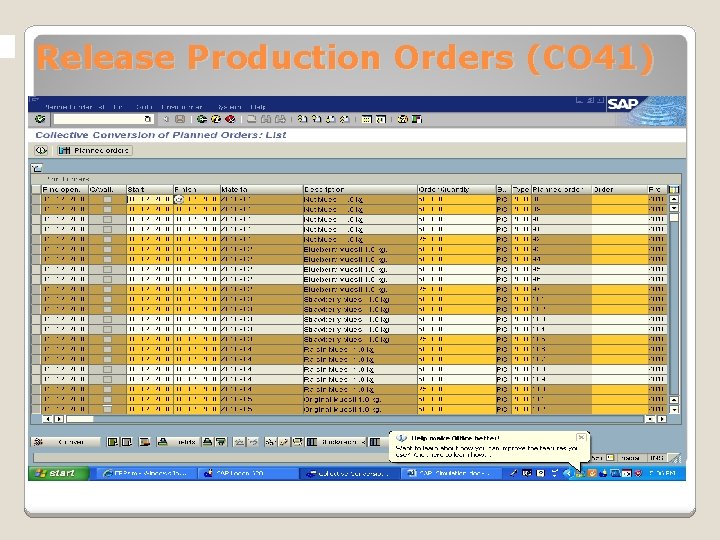Open the Planned order menu

point(75,107)
